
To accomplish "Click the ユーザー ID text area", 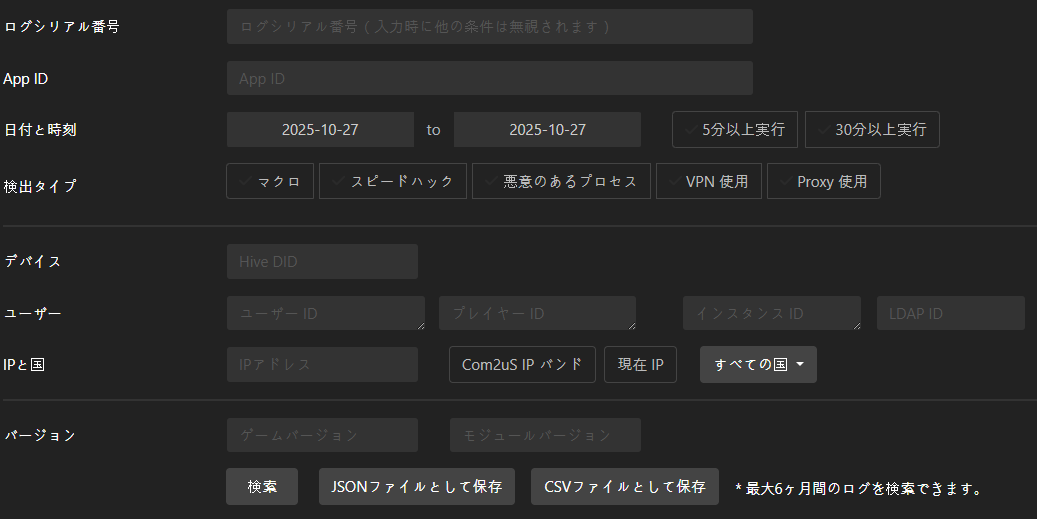I will [325, 313].
